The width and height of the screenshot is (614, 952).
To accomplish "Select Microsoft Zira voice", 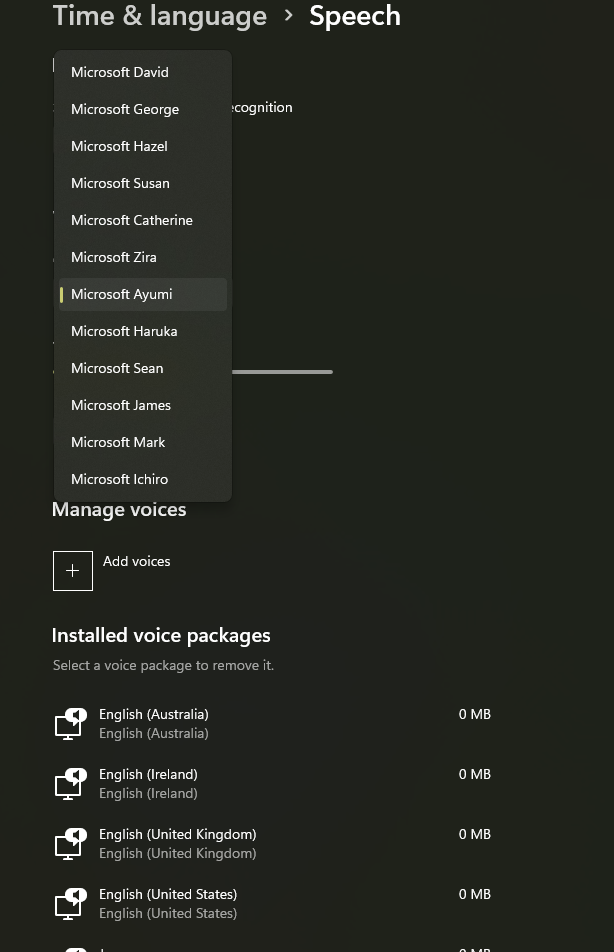I will pos(143,257).
